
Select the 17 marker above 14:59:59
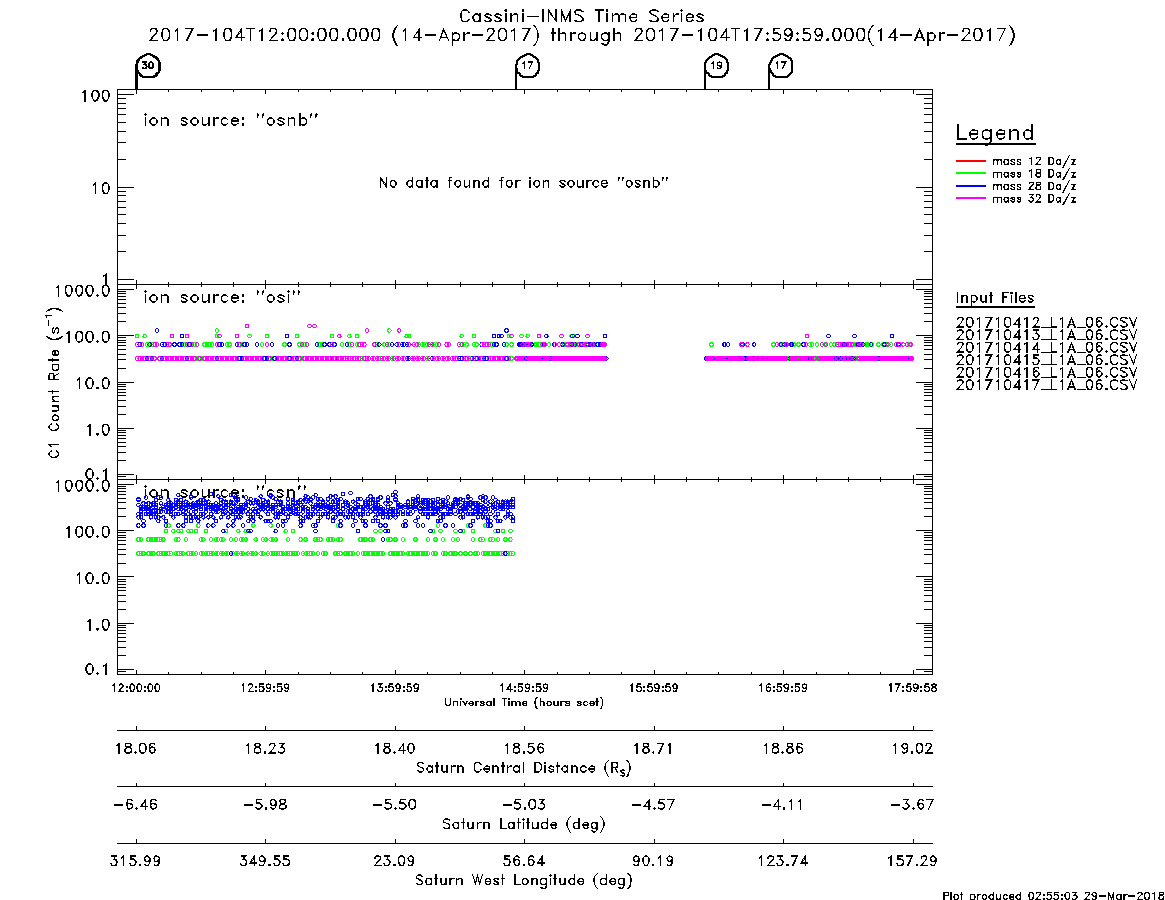528,65
